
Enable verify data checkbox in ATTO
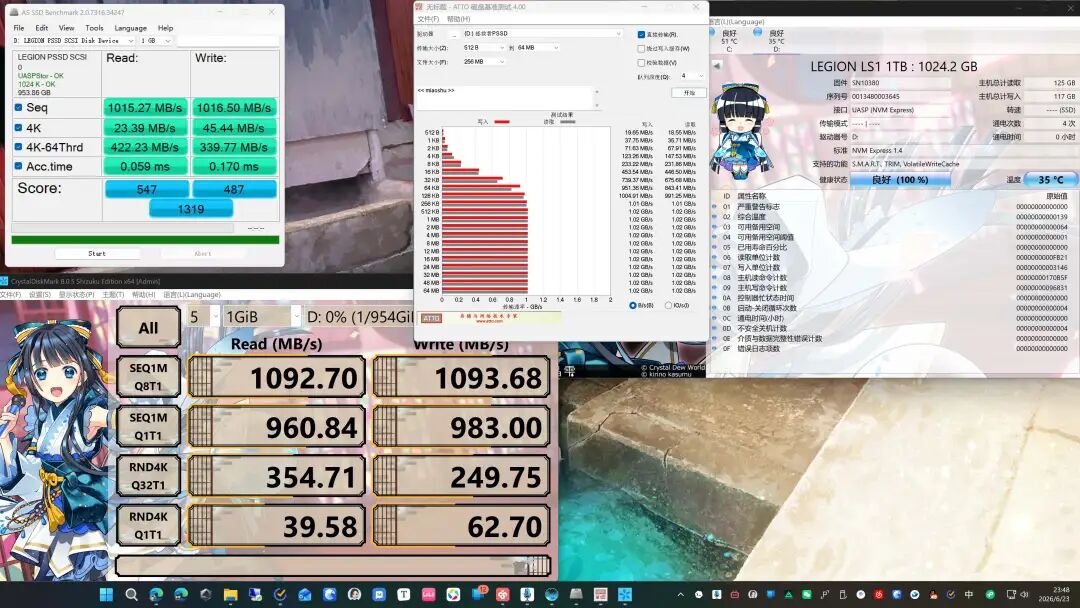tap(641, 63)
